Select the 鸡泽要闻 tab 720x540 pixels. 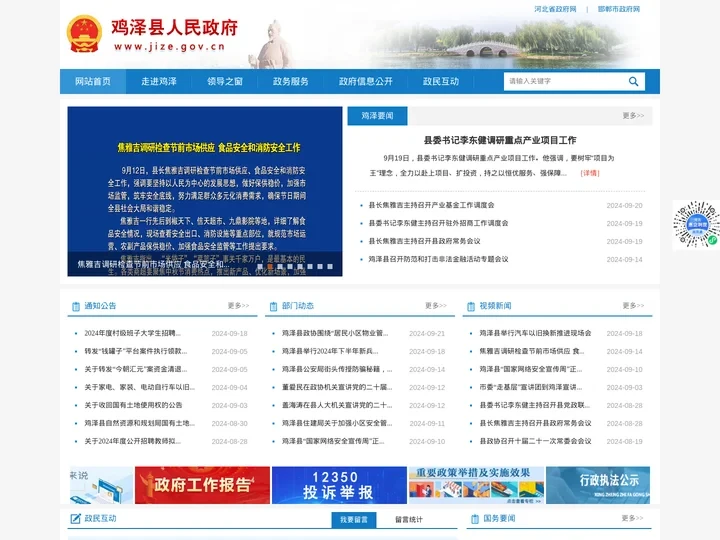pos(377,116)
